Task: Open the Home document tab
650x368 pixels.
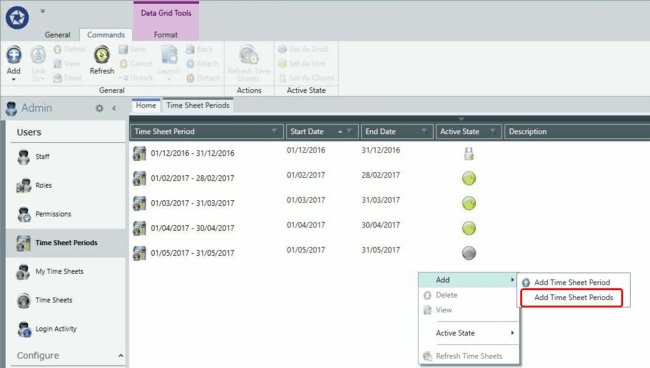Action: coord(146,105)
